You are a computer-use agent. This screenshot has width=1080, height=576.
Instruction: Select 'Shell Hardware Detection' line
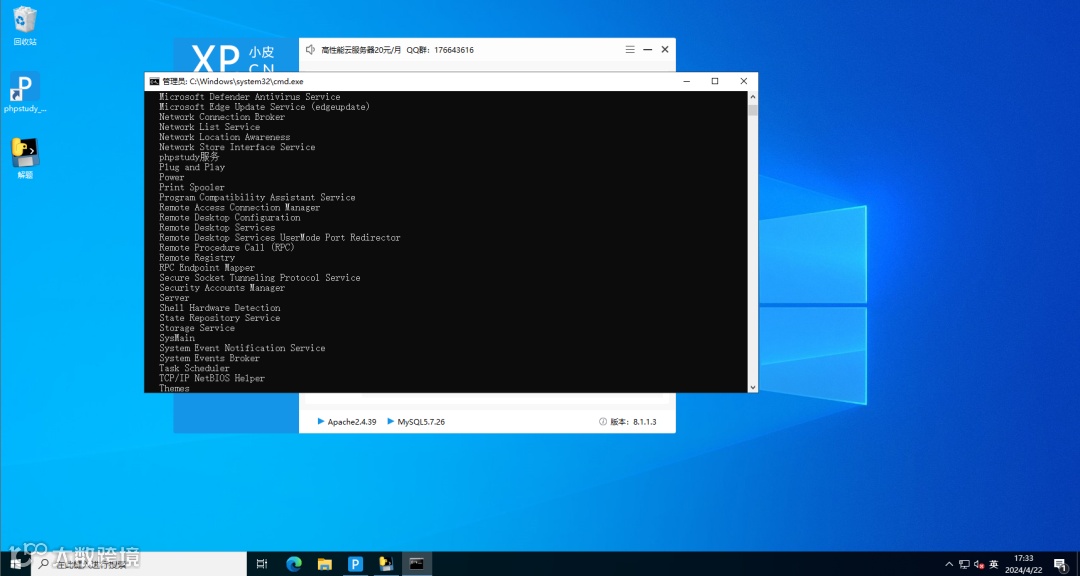(220, 308)
